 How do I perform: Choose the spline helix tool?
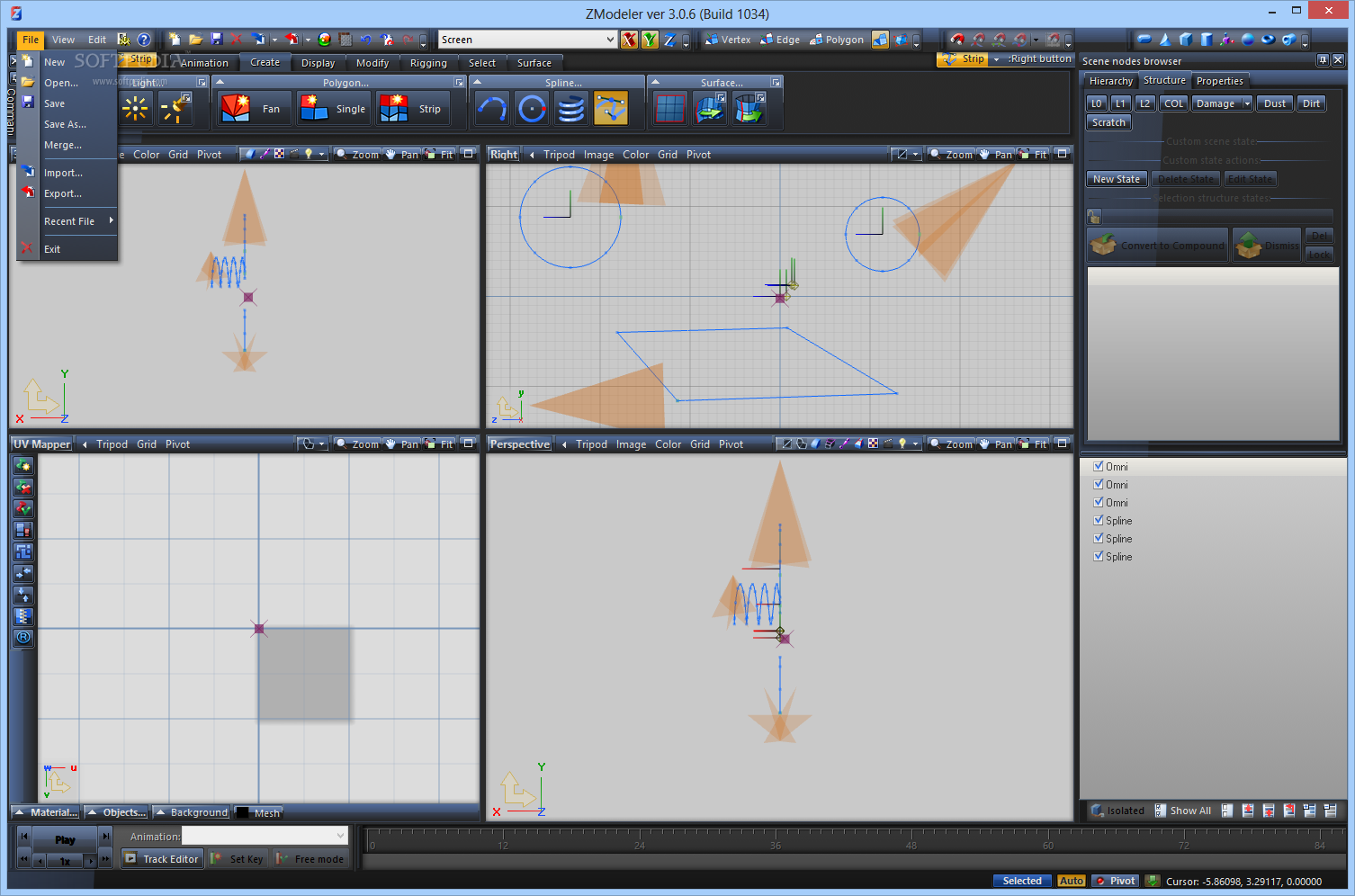[571, 109]
